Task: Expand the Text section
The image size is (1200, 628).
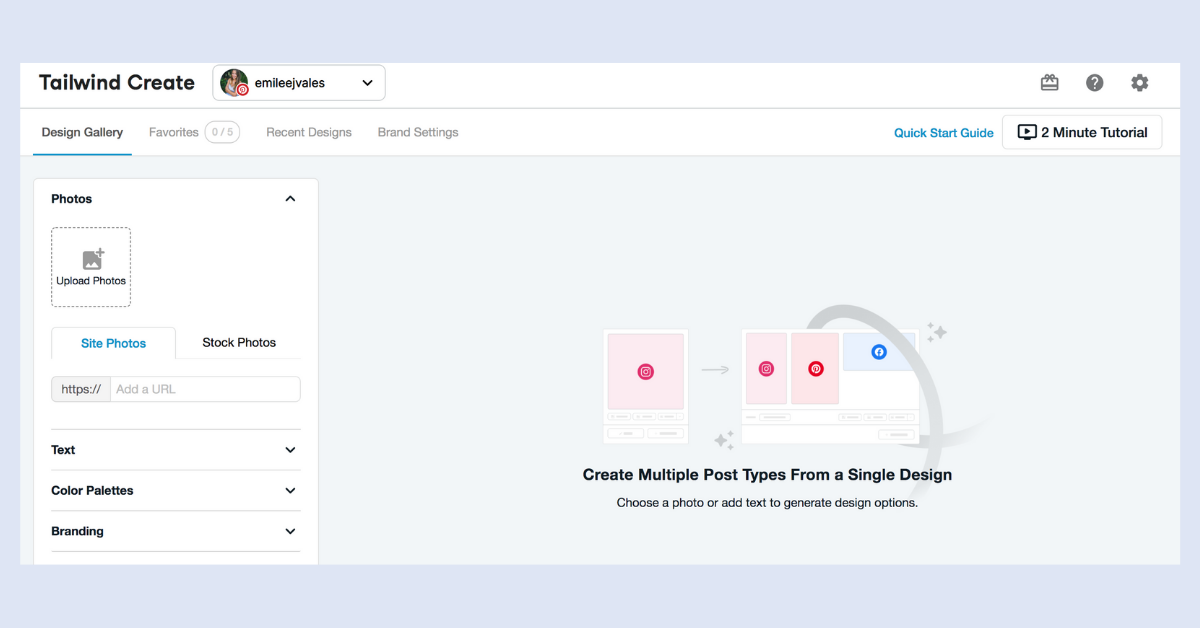Action: tap(176, 450)
